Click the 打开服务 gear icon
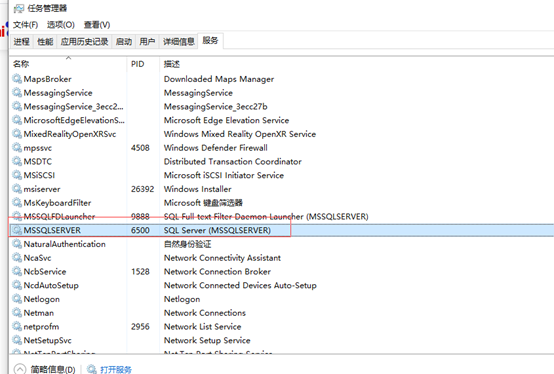This screenshot has height=374, width=554. 92,369
